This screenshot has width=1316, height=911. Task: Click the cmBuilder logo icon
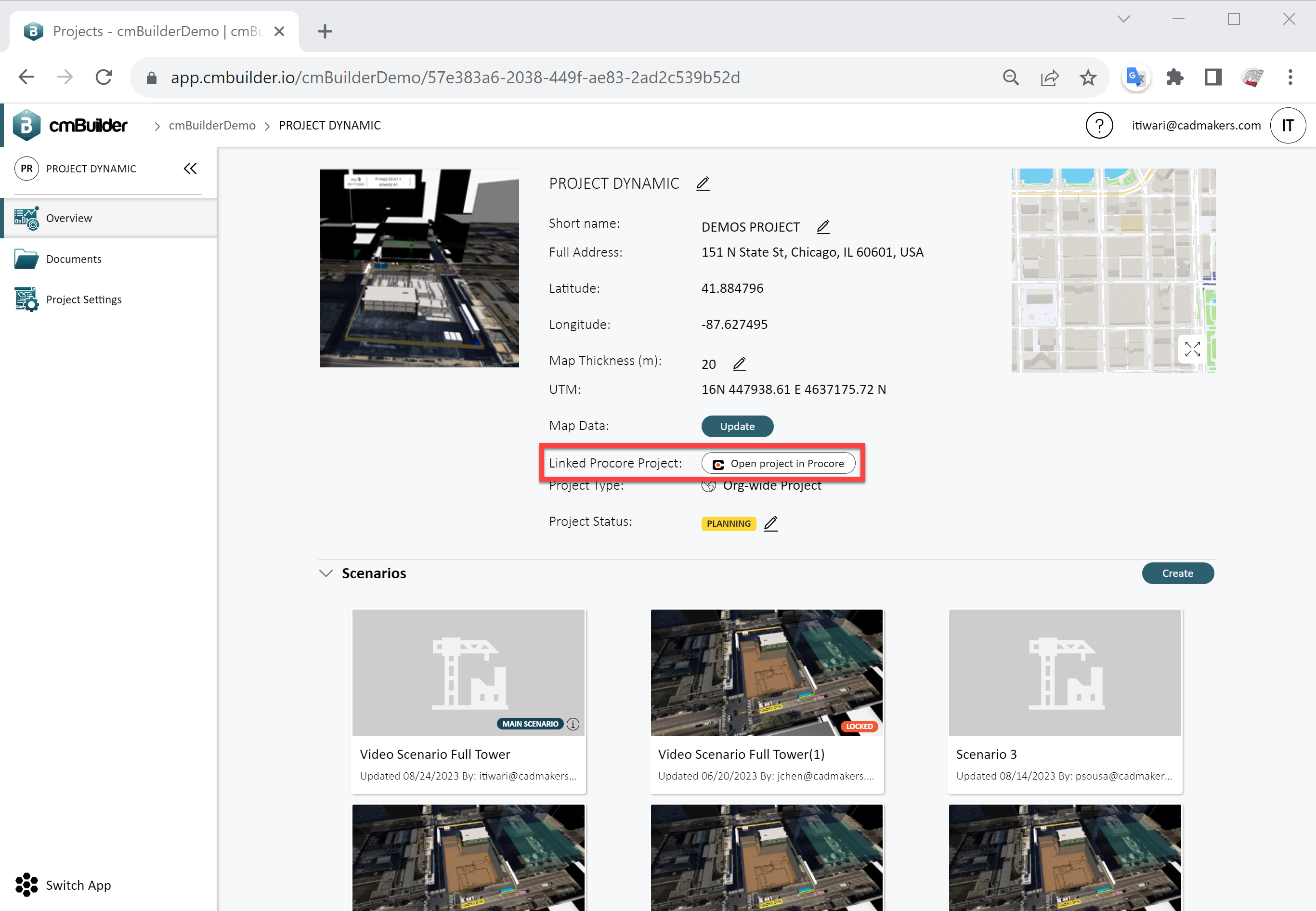(x=27, y=125)
